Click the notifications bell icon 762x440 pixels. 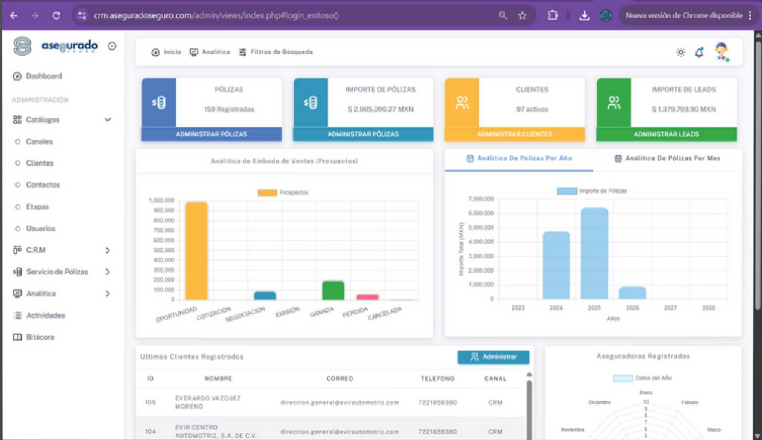click(699, 52)
